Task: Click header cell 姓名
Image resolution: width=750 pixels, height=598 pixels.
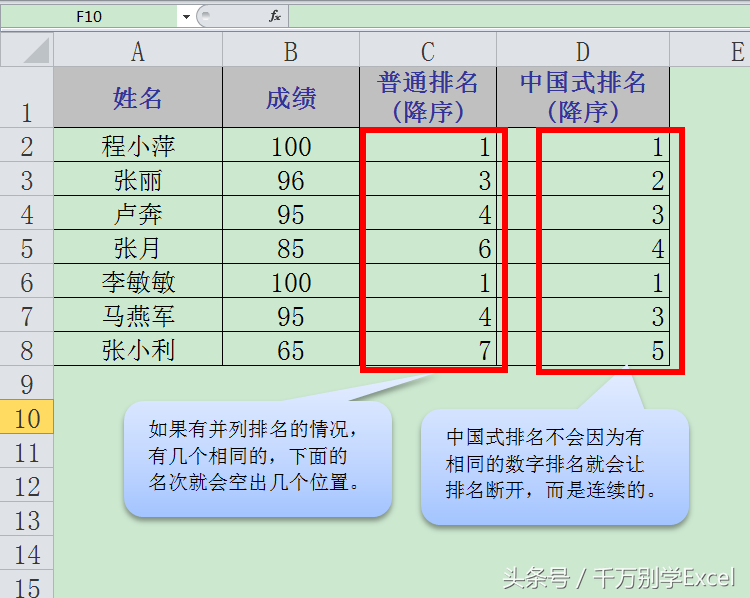Action: [x=138, y=97]
